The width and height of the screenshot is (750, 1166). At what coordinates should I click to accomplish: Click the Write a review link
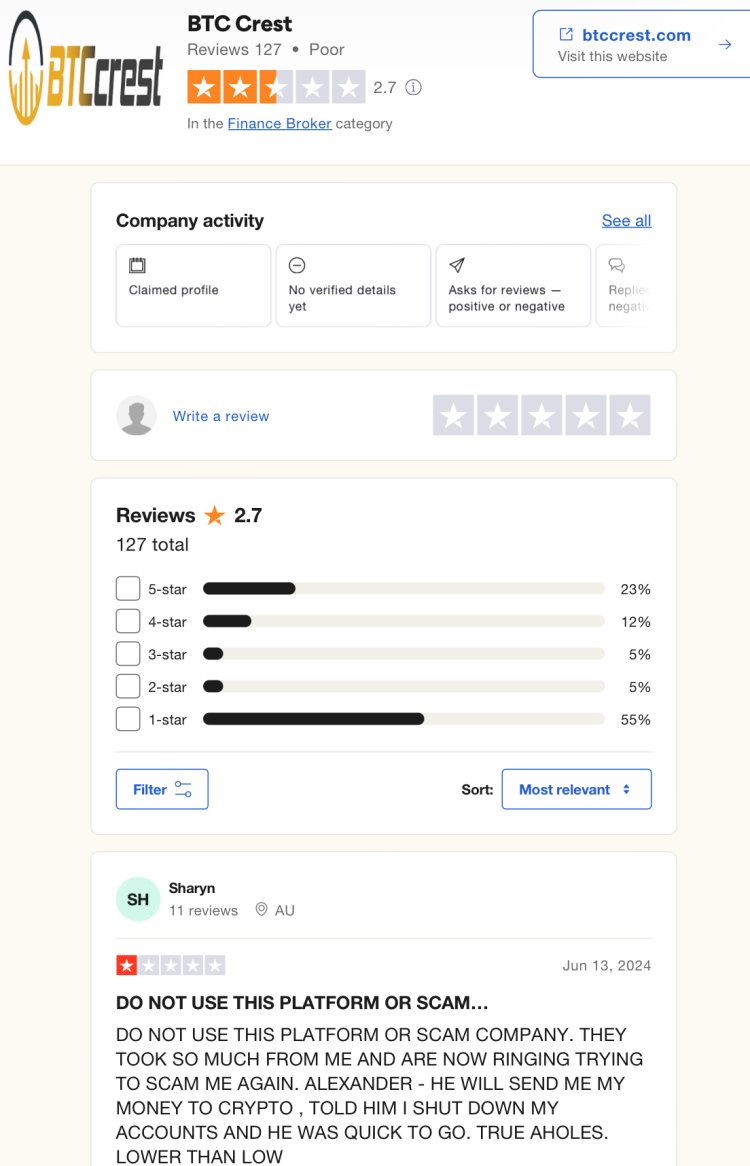pos(221,416)
